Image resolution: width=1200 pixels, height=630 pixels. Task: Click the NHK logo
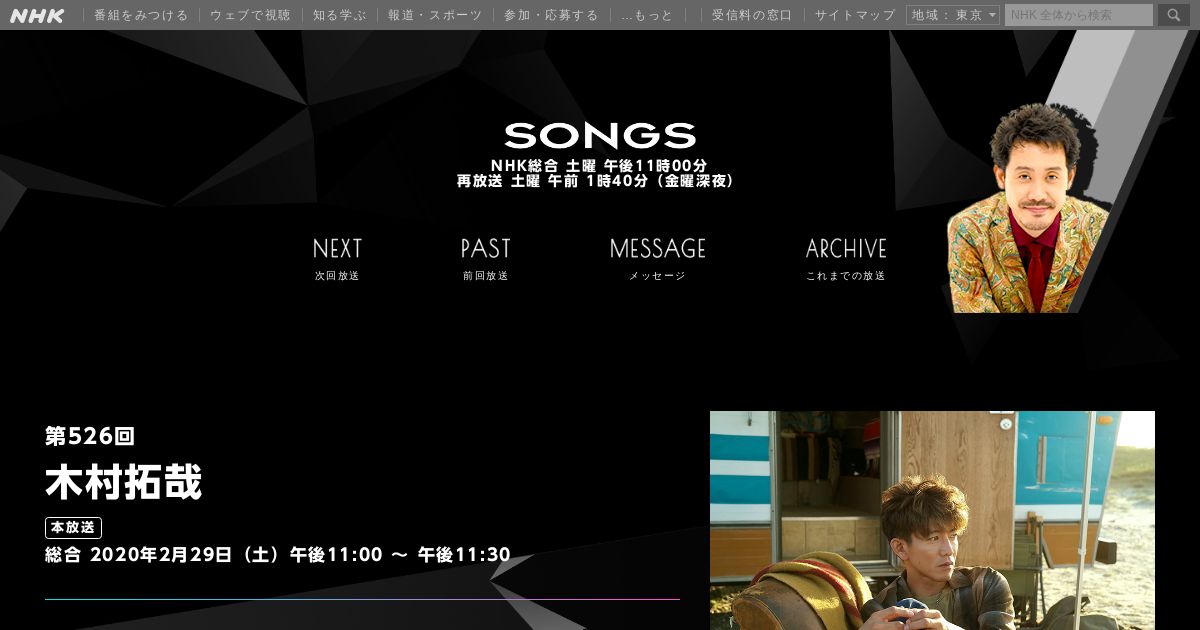37,15
